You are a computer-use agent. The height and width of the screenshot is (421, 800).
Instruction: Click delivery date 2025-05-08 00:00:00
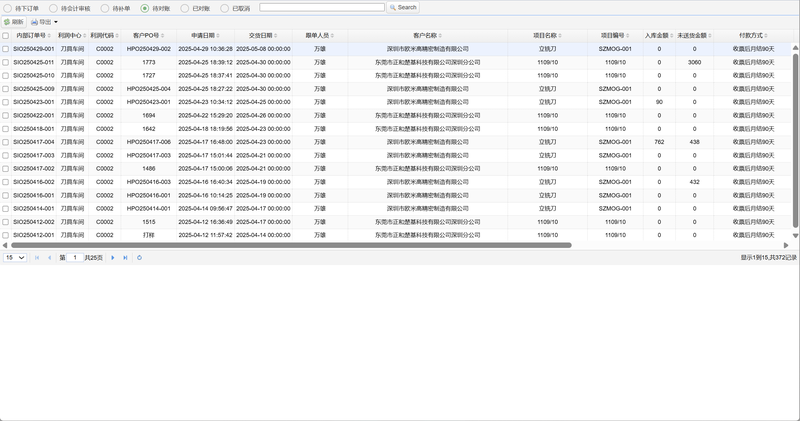pos(263,49)
